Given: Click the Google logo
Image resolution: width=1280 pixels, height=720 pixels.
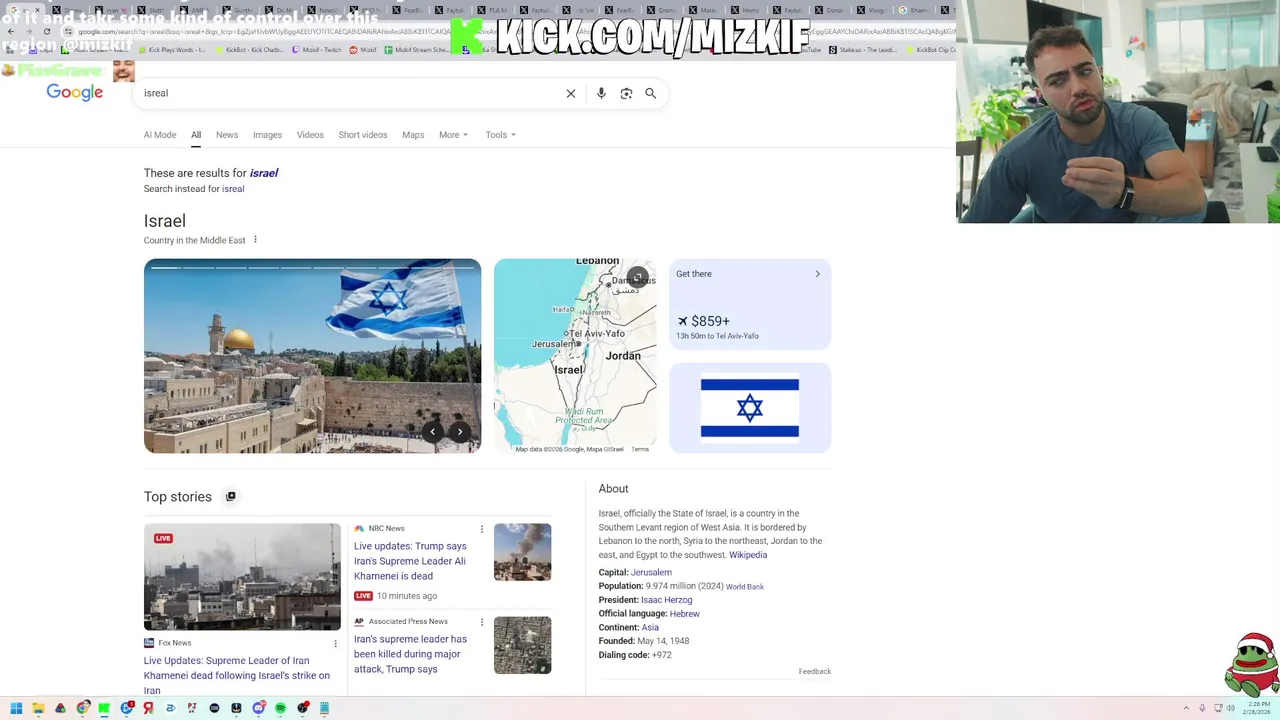Looking at the screenshot, I should click(x=75, y=93).
